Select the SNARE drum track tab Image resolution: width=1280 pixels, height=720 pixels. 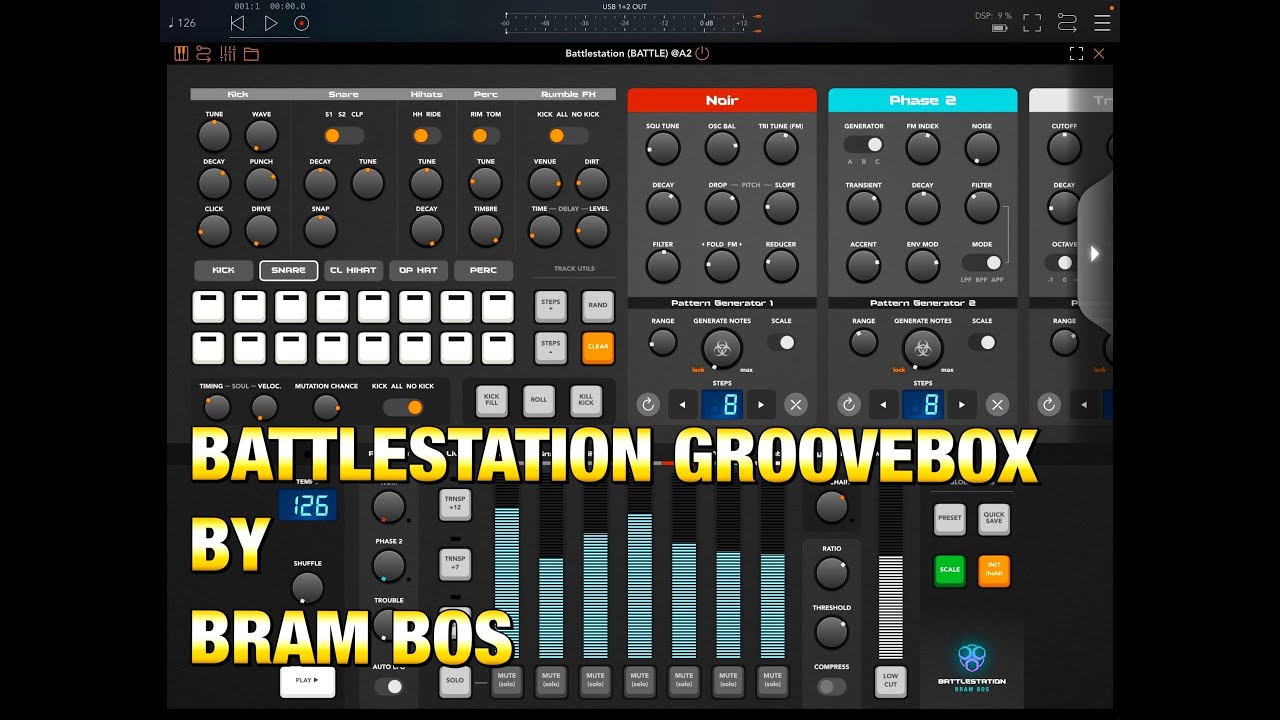coord(289,270)
